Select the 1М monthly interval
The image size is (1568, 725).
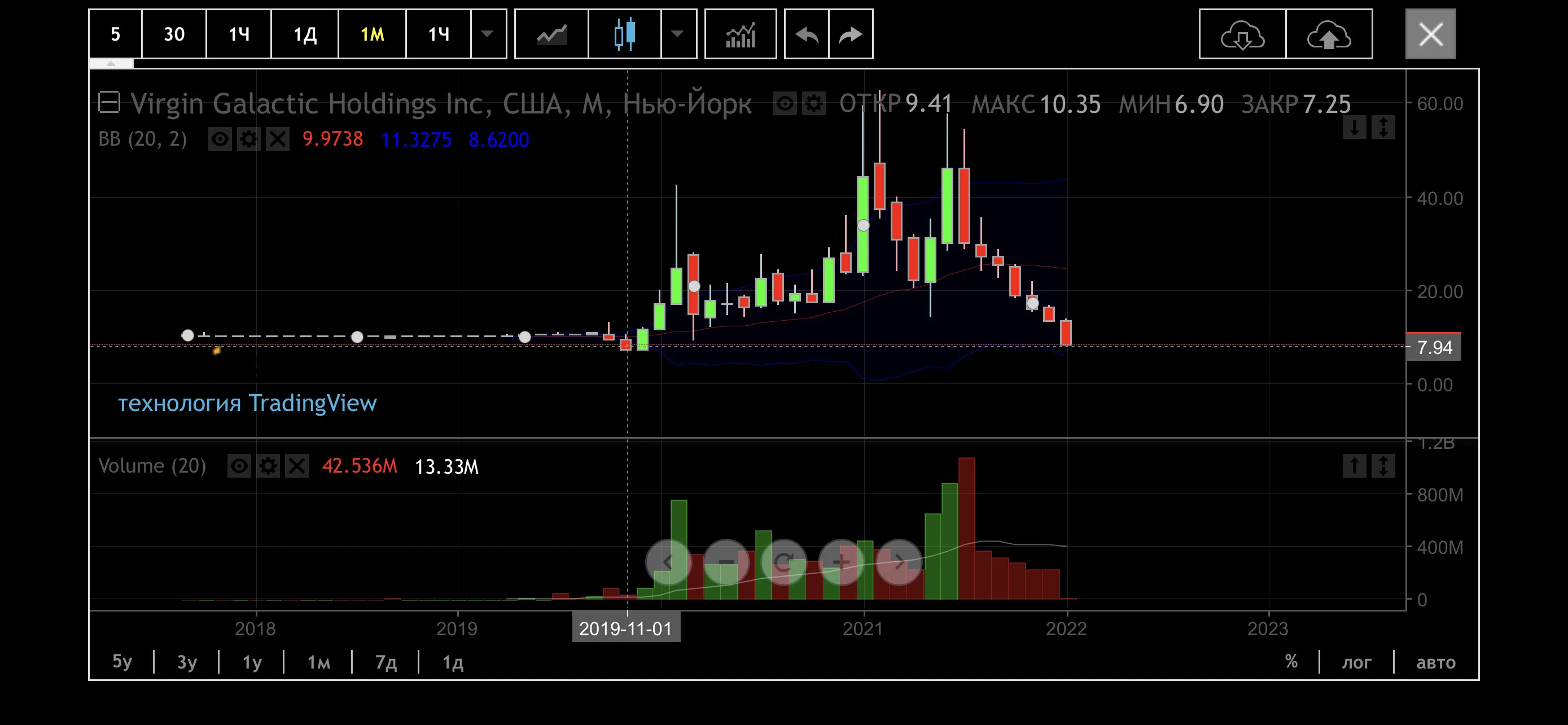pos(372,34)
